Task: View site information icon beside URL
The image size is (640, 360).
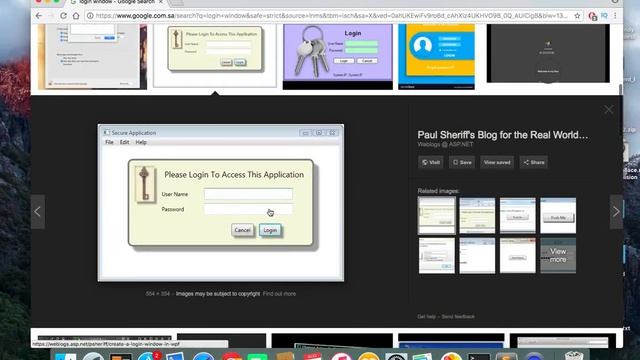Action: (x=90, y=16)
